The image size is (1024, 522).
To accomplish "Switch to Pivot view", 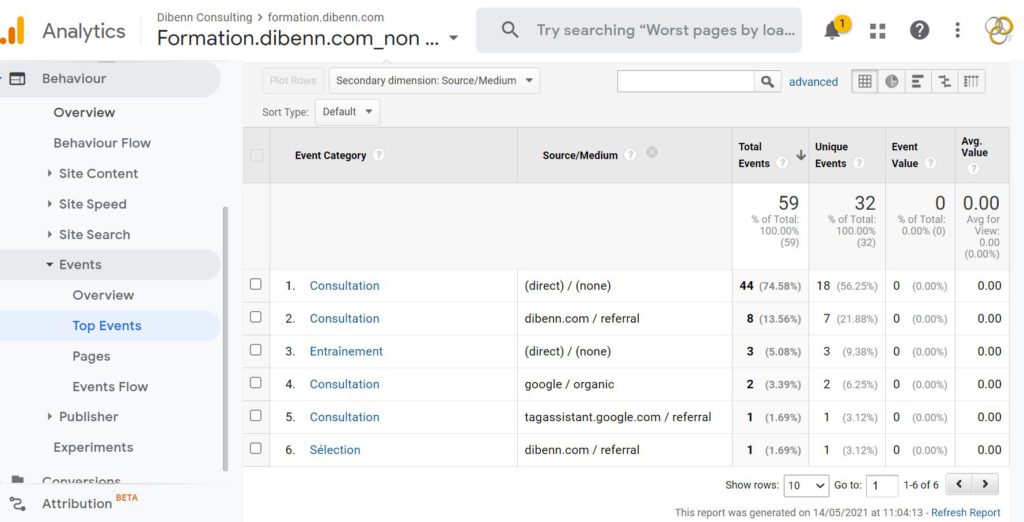I will 971,82.
